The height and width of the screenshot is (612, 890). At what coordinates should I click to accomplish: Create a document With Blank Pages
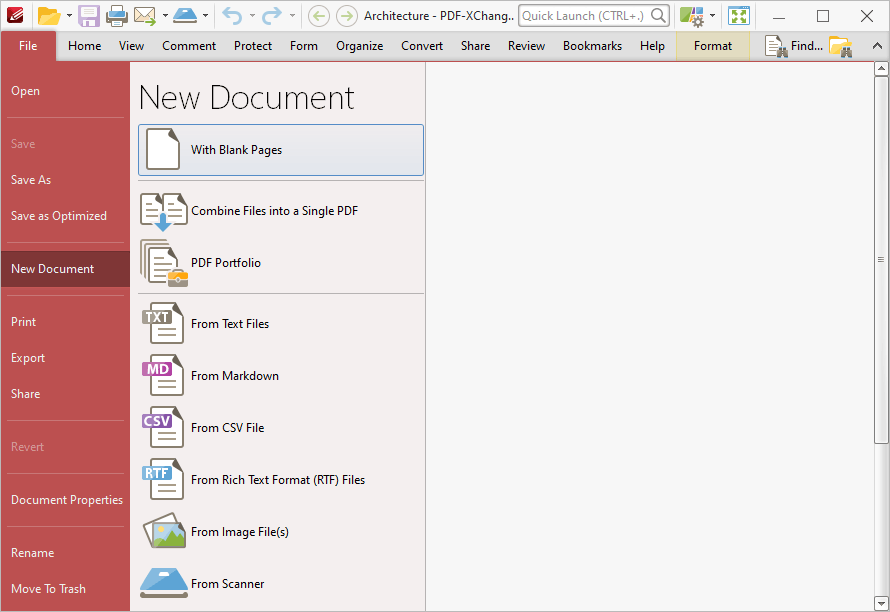281,150
